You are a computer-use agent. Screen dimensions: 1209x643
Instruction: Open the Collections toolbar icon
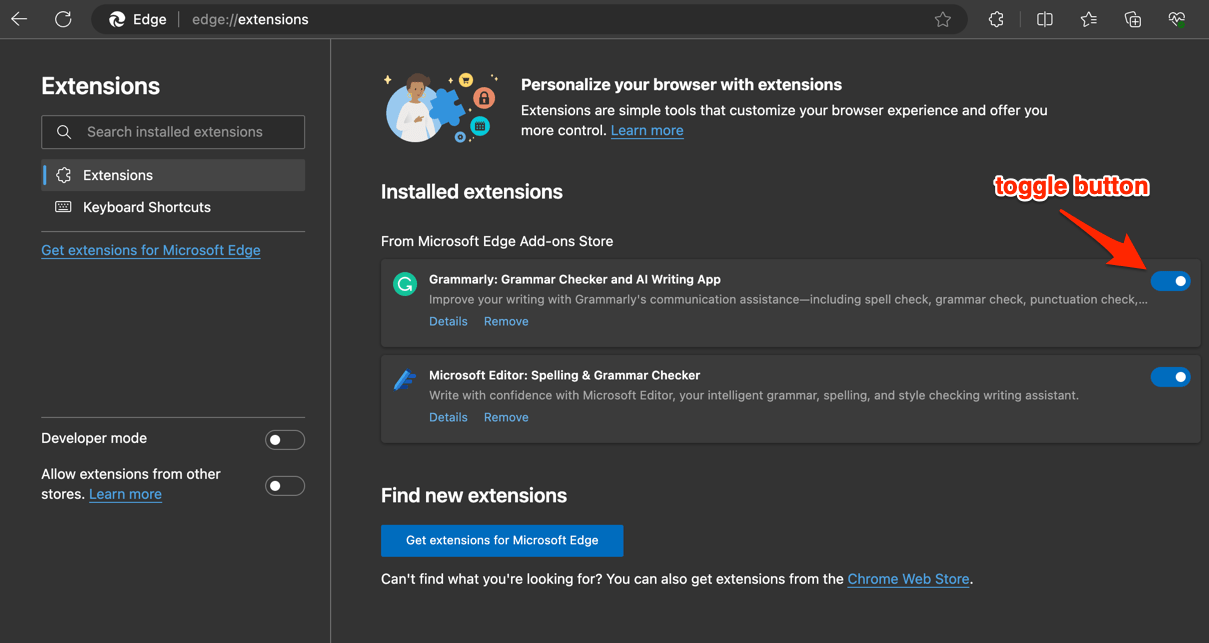coord(1132,19)
